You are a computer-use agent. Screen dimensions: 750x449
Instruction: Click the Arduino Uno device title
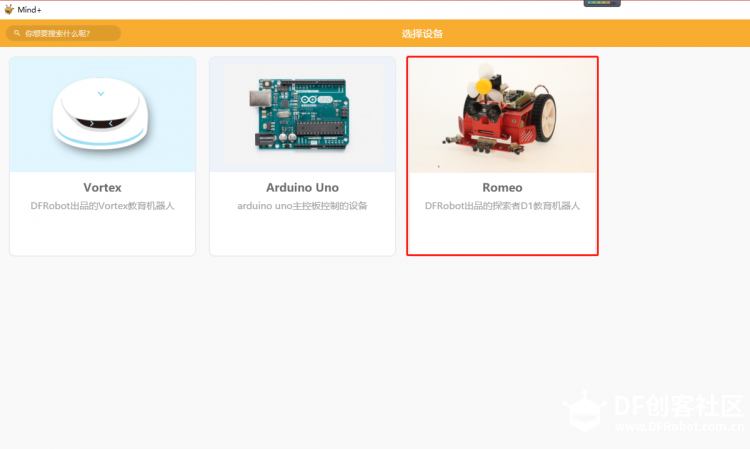(302, 187)
